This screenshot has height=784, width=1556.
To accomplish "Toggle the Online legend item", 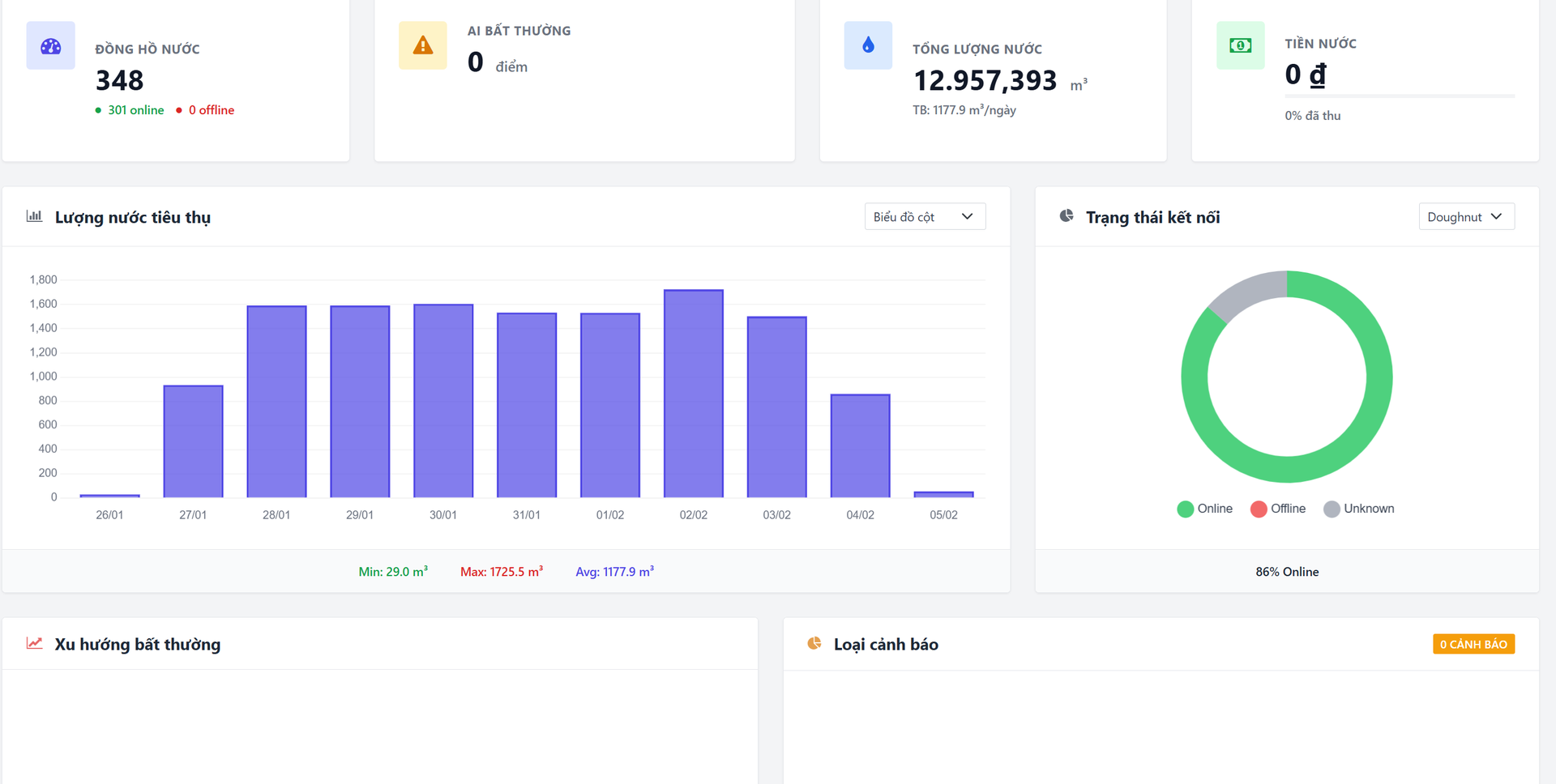I will [x=1204, y=509].
